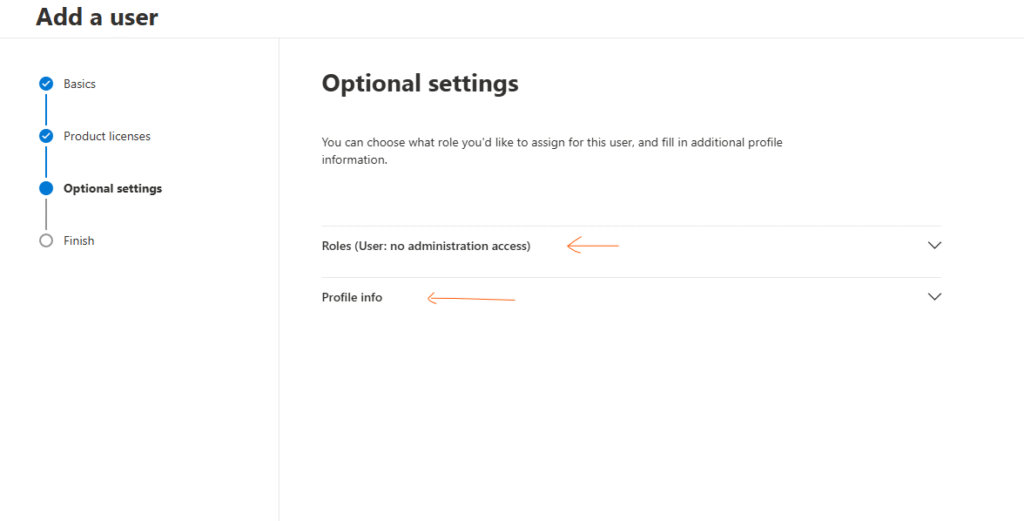Click the orange arrow pointing at Profile info
1024x521 pixels.
[x=471, y=297]
